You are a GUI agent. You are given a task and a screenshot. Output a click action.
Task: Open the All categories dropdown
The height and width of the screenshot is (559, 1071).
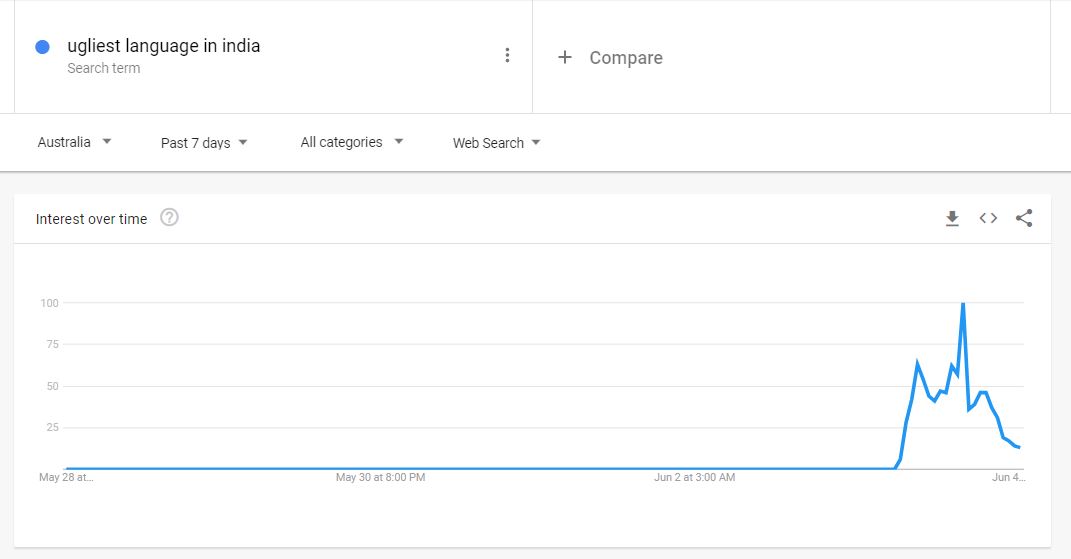tap(352, 142)
